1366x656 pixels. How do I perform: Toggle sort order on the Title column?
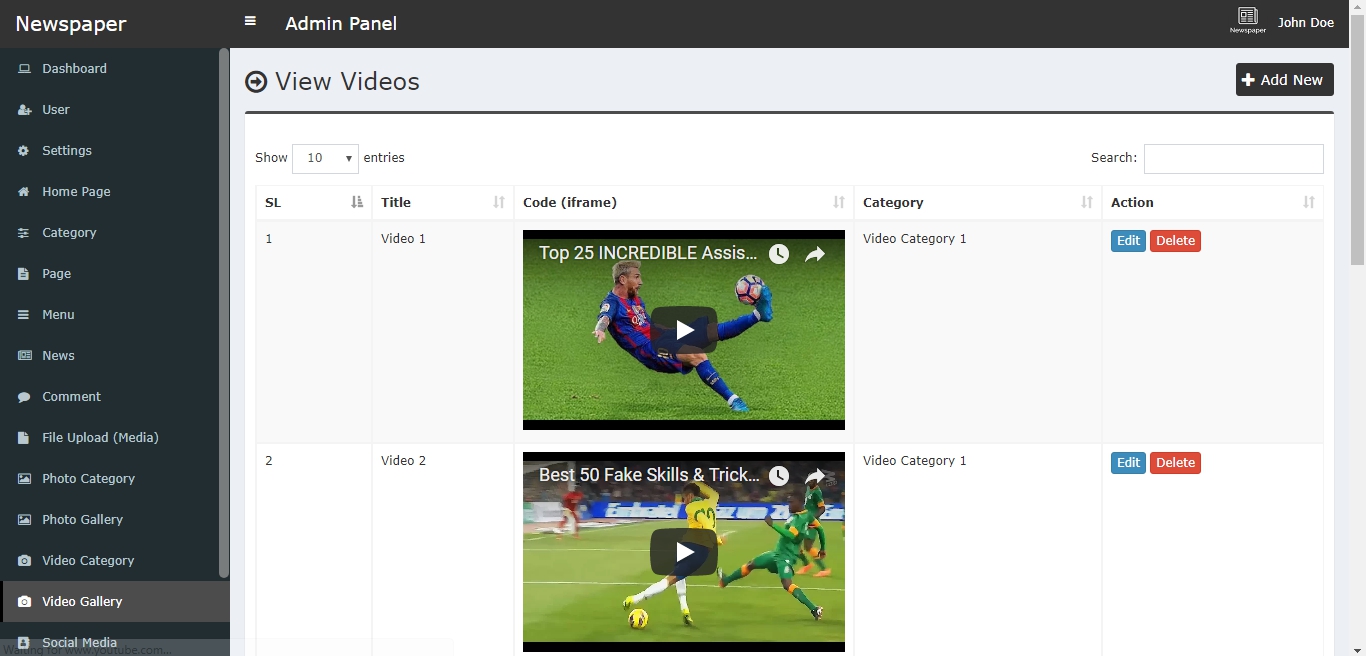pyautogui.click(x=499, y=202)
